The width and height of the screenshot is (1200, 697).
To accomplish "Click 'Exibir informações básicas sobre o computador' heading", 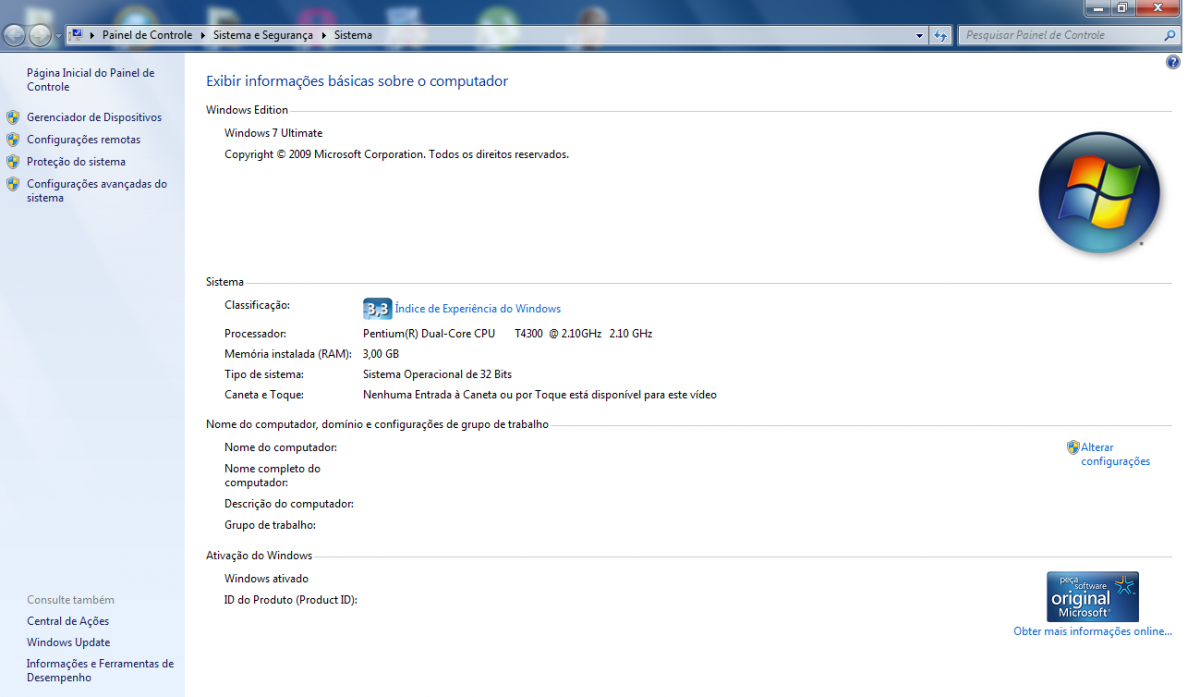I will 357,81.
